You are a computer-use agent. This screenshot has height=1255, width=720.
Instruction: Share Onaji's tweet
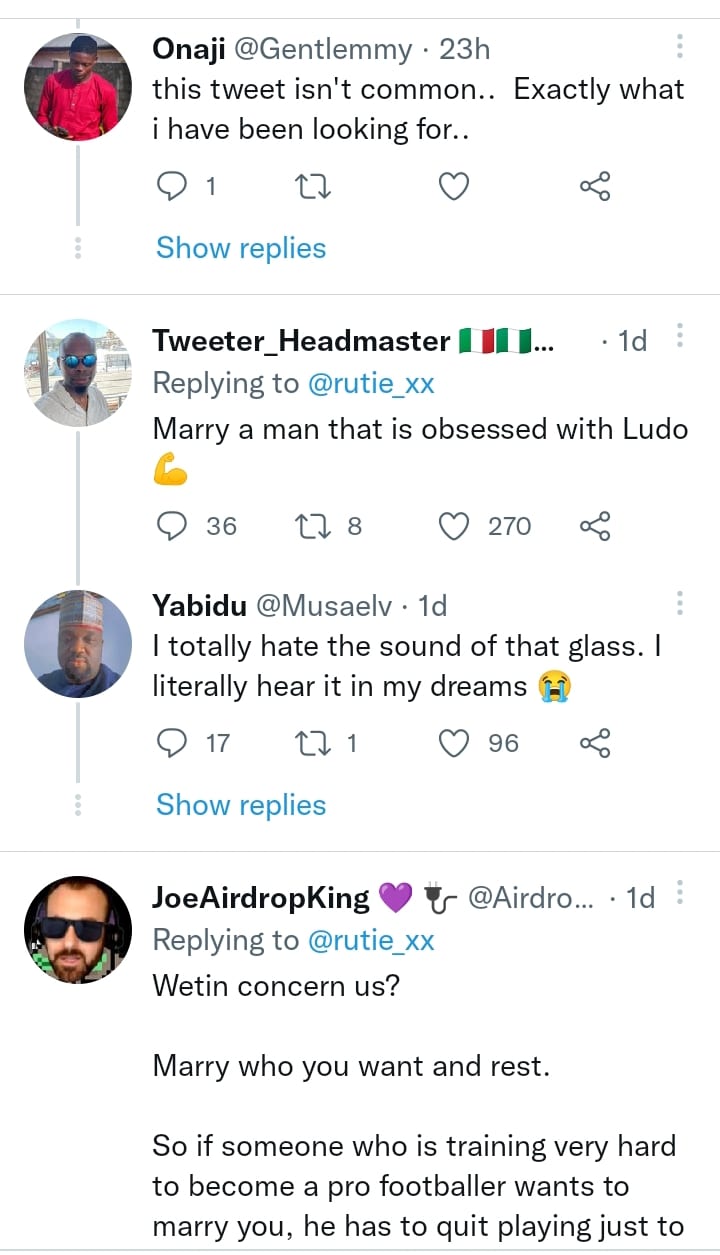click(595, 186)
